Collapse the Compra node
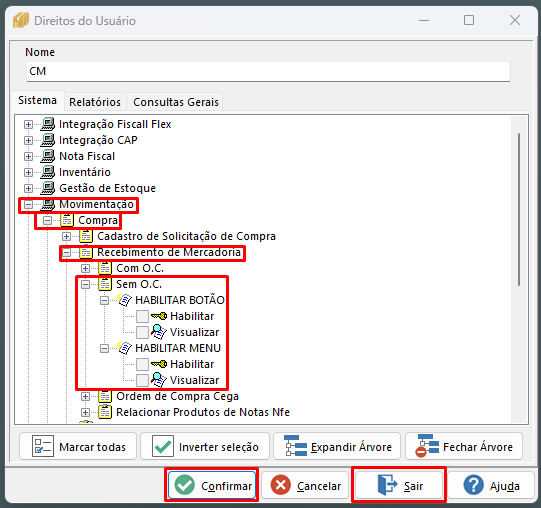The height and width of the screenshot is (508, 541). 48,221
